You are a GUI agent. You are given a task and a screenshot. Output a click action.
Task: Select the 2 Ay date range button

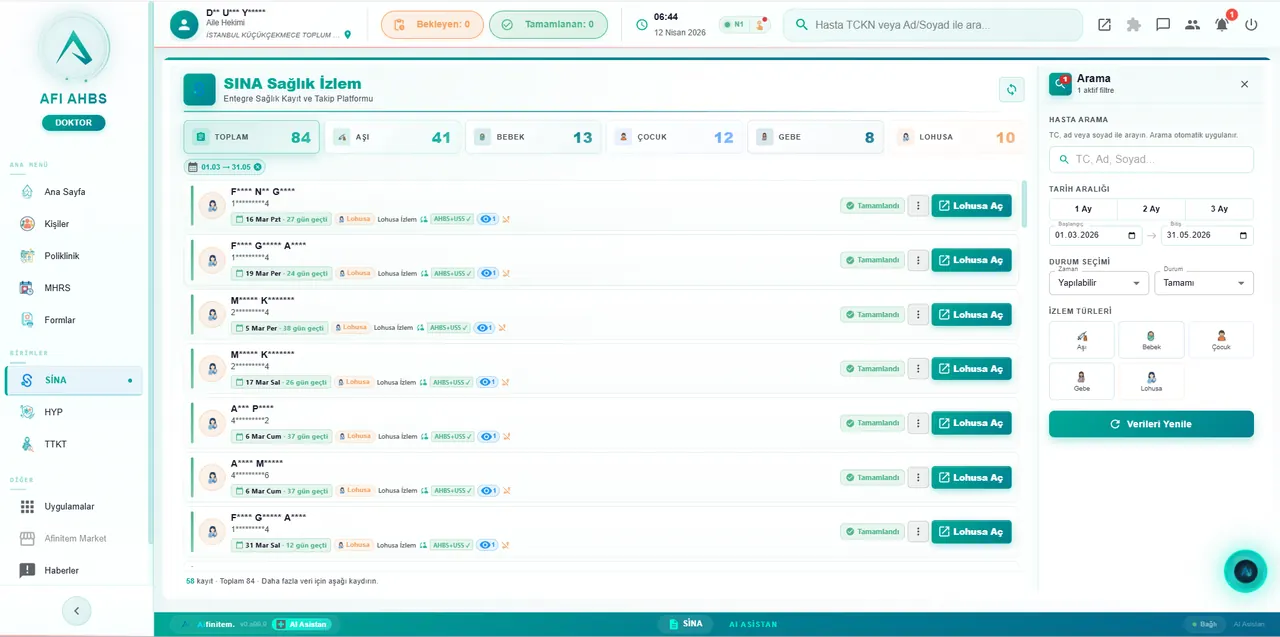click(x=1152, y=209)
